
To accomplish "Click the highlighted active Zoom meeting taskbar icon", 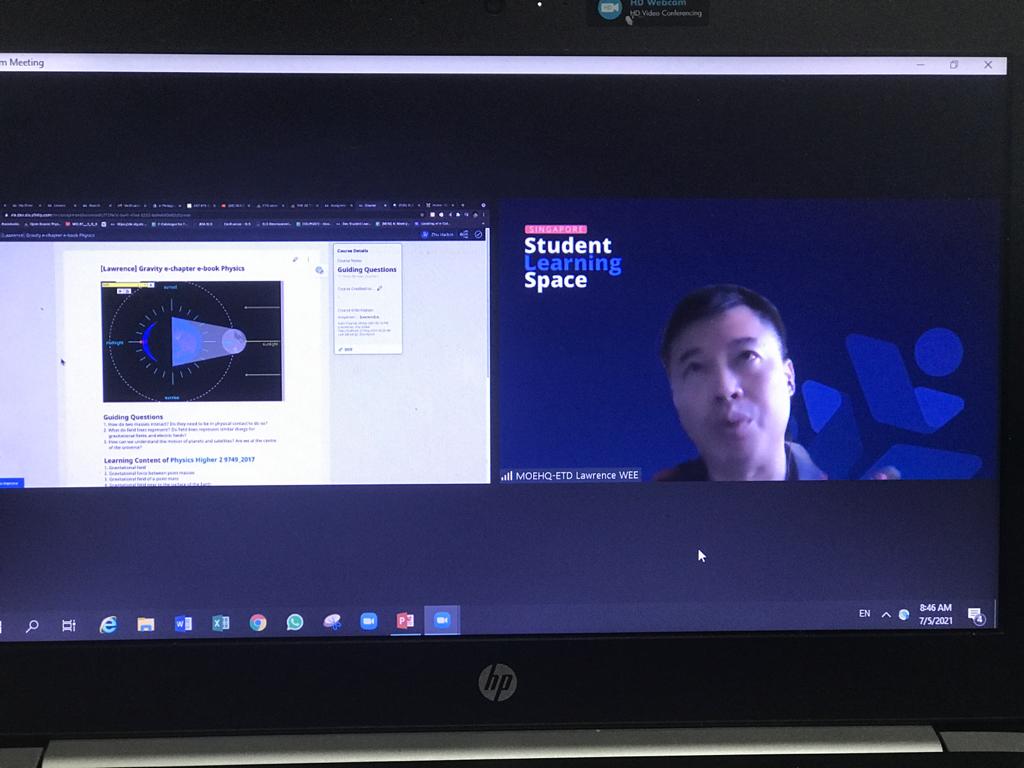I will click(442, 620).
